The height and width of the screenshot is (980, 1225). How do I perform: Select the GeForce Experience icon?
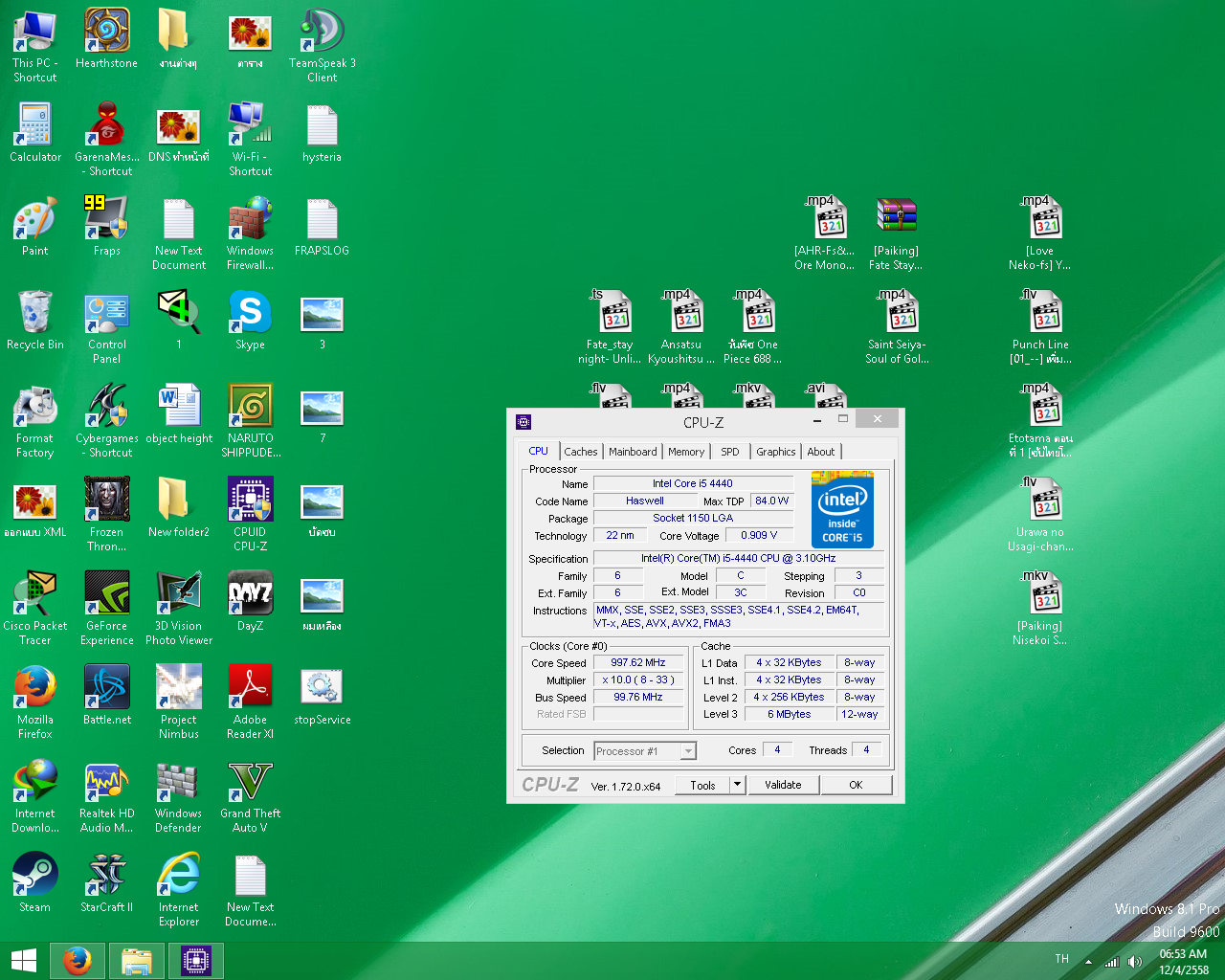[x=106, y=594]
